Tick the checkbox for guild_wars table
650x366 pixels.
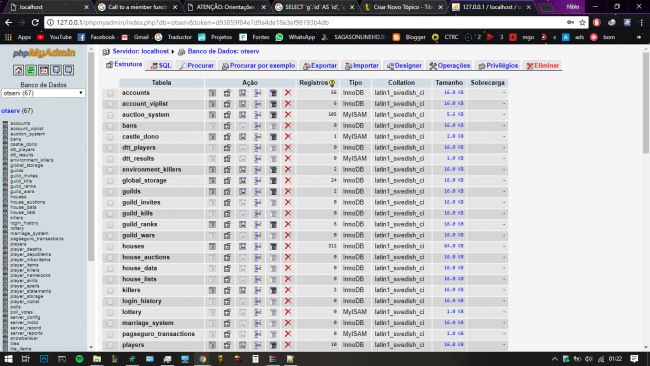110,236
